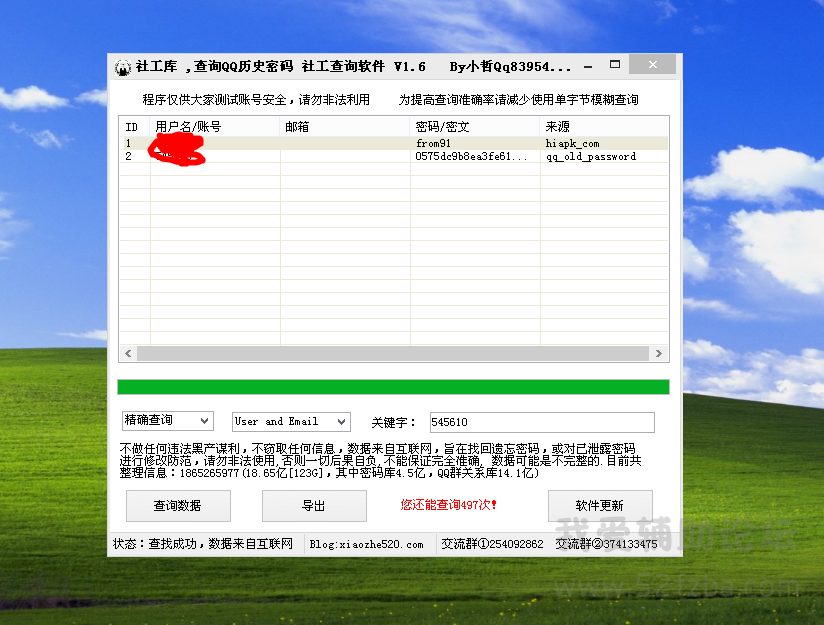Sort by the 密码/密文 column header

pos(475,127)
